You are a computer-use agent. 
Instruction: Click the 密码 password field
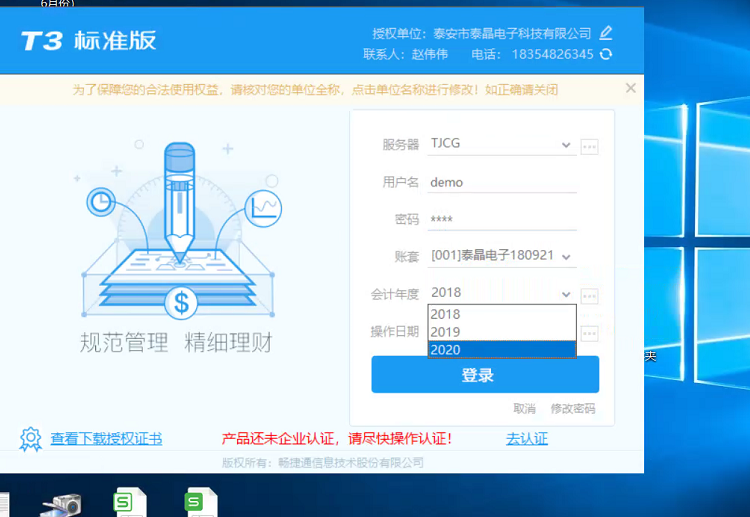502,220
